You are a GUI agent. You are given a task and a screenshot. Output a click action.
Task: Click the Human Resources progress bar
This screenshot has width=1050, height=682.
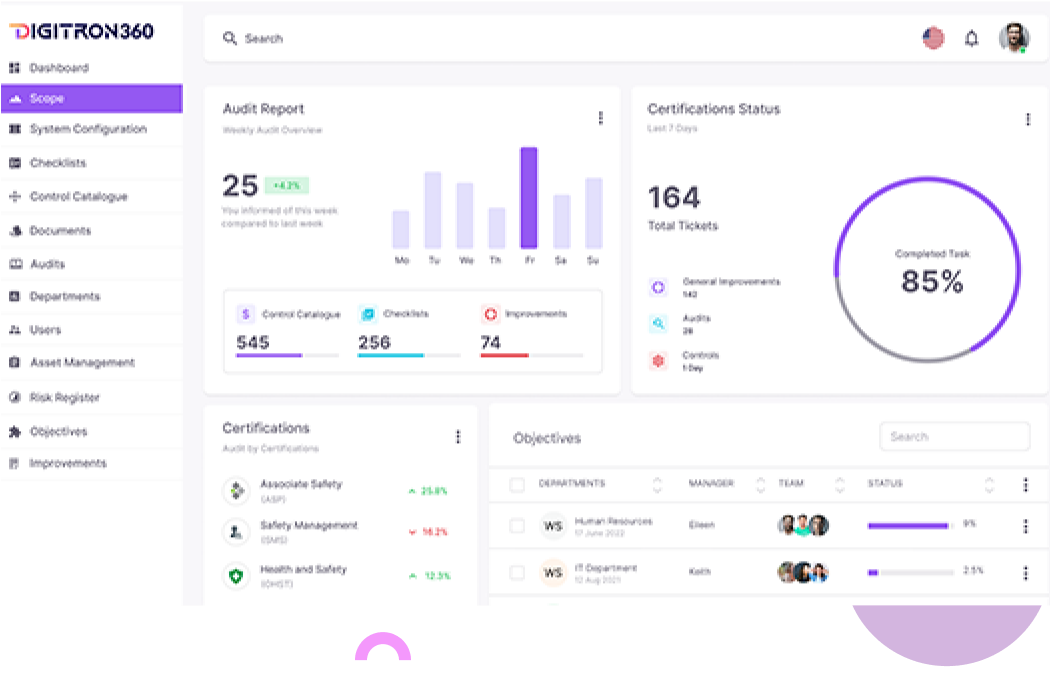[x=909, y=526]
